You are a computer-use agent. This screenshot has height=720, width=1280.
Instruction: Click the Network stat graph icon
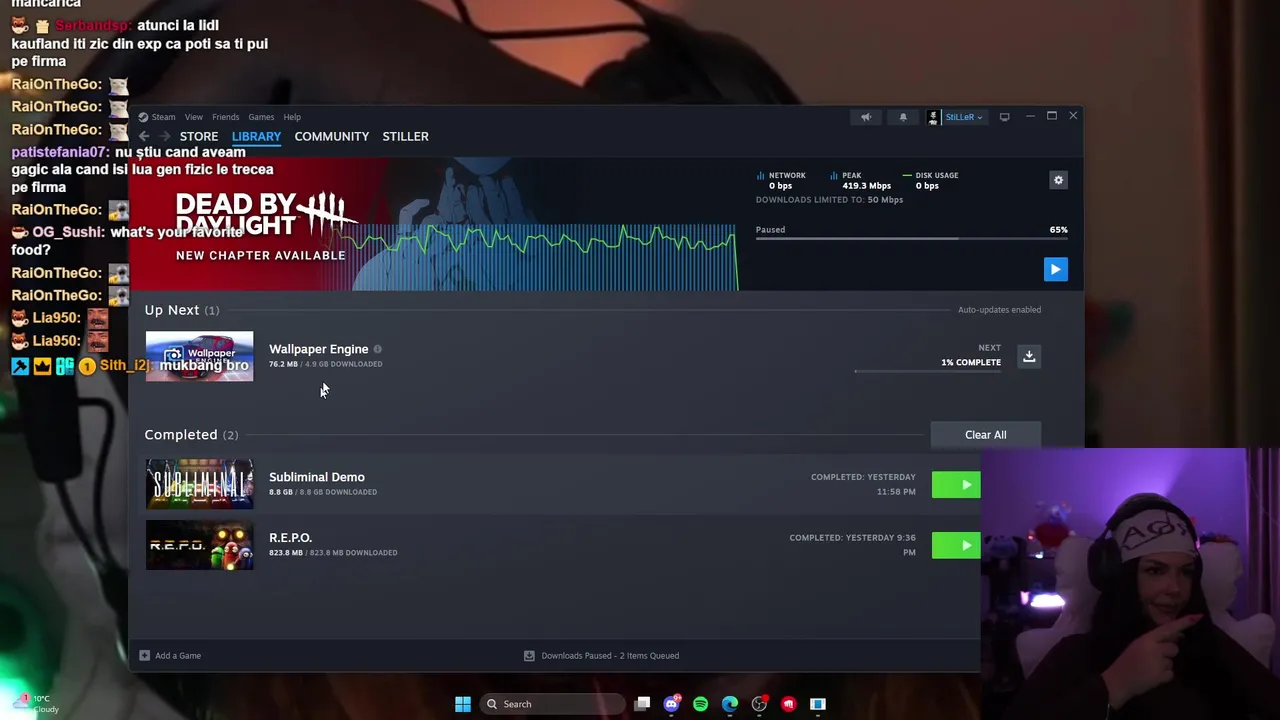[761, 175]
